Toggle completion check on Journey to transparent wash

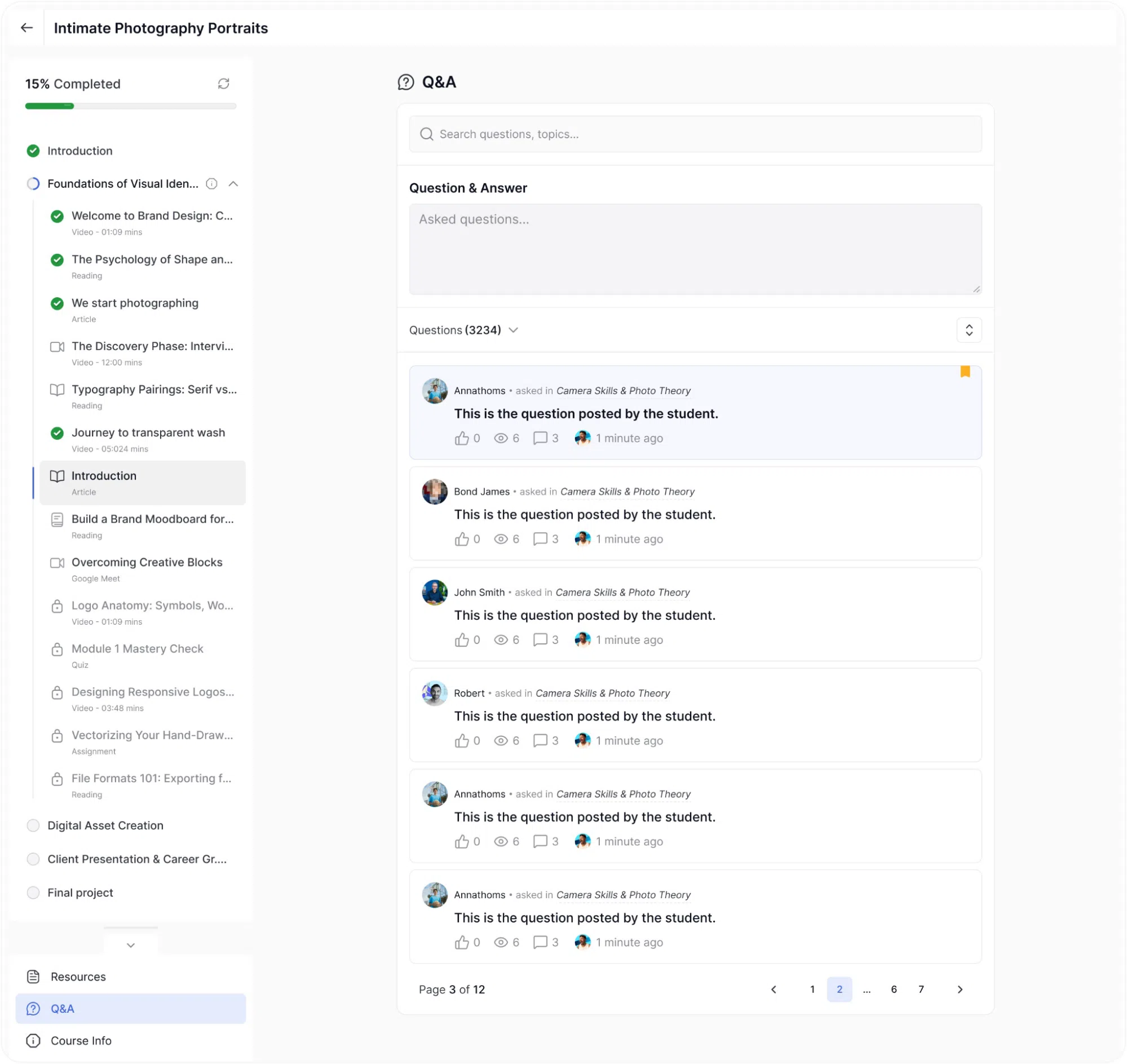click(x=58, y=433)
